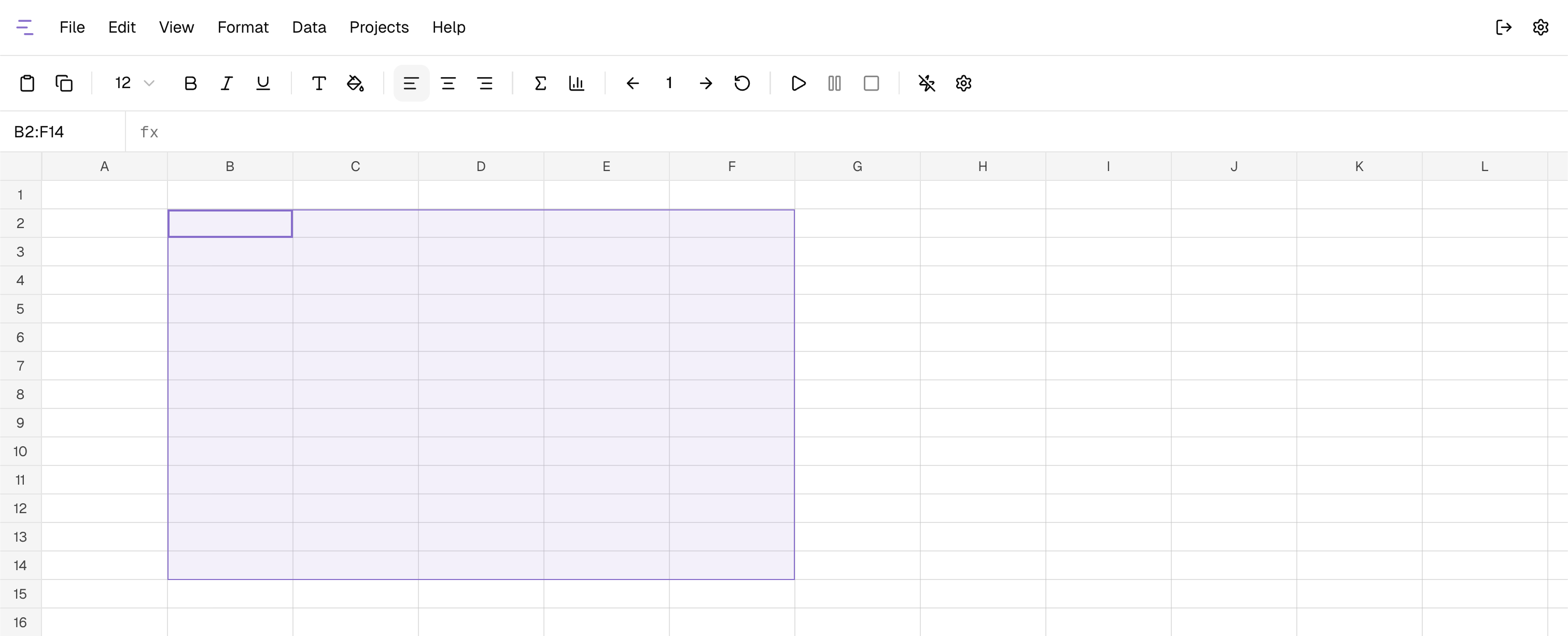
Task: Toggle underline formatting
Action: pyautogui.click(x=263, y=83)
